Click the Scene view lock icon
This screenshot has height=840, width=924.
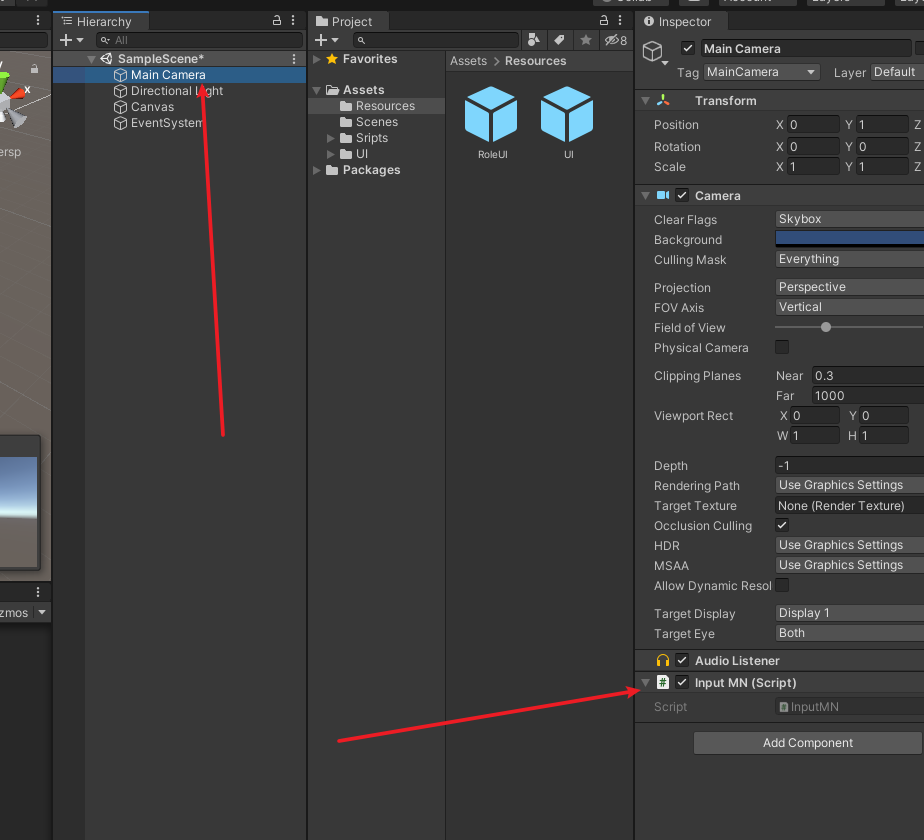point(35,69)
